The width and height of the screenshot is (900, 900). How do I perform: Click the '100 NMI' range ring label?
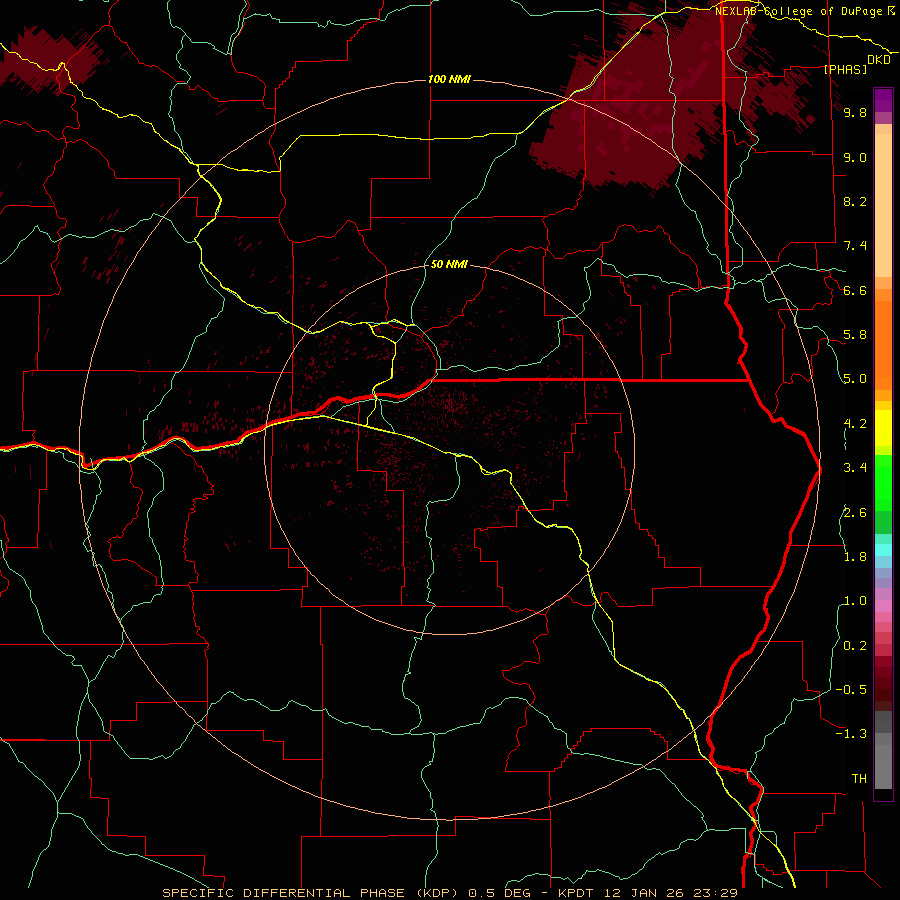tap(449, 79)
